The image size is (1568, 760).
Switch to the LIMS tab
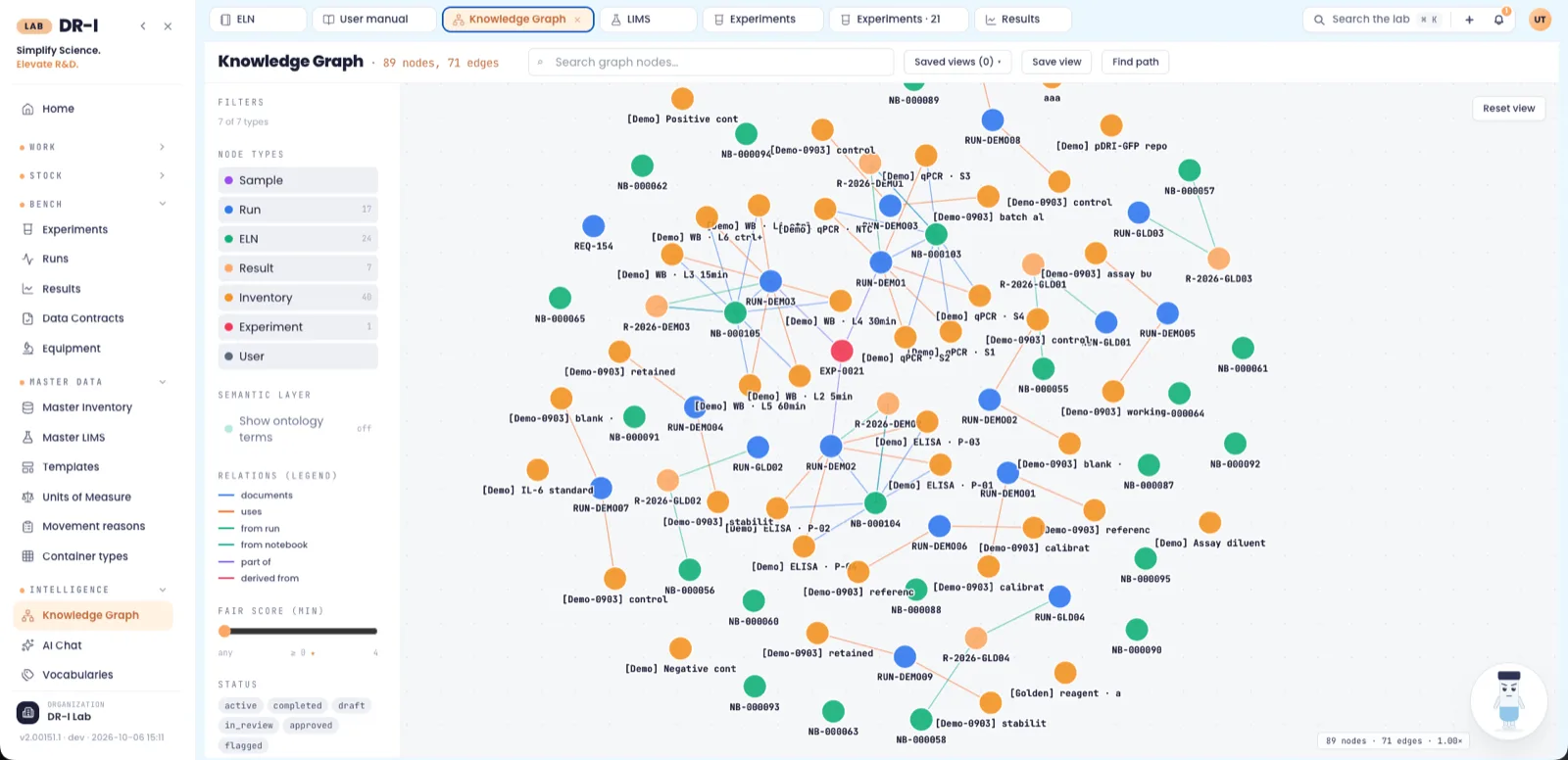pyautogui.click(x=648, y=20)
